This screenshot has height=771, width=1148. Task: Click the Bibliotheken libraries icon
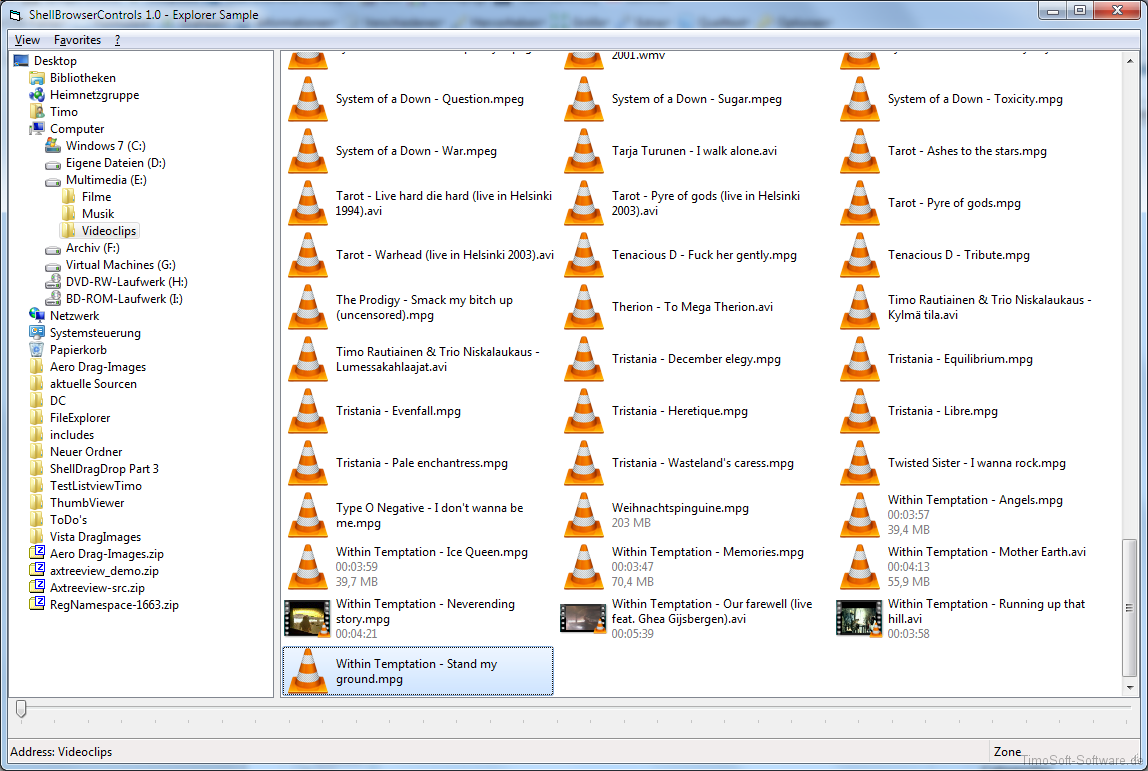click(x=37, y=78)
